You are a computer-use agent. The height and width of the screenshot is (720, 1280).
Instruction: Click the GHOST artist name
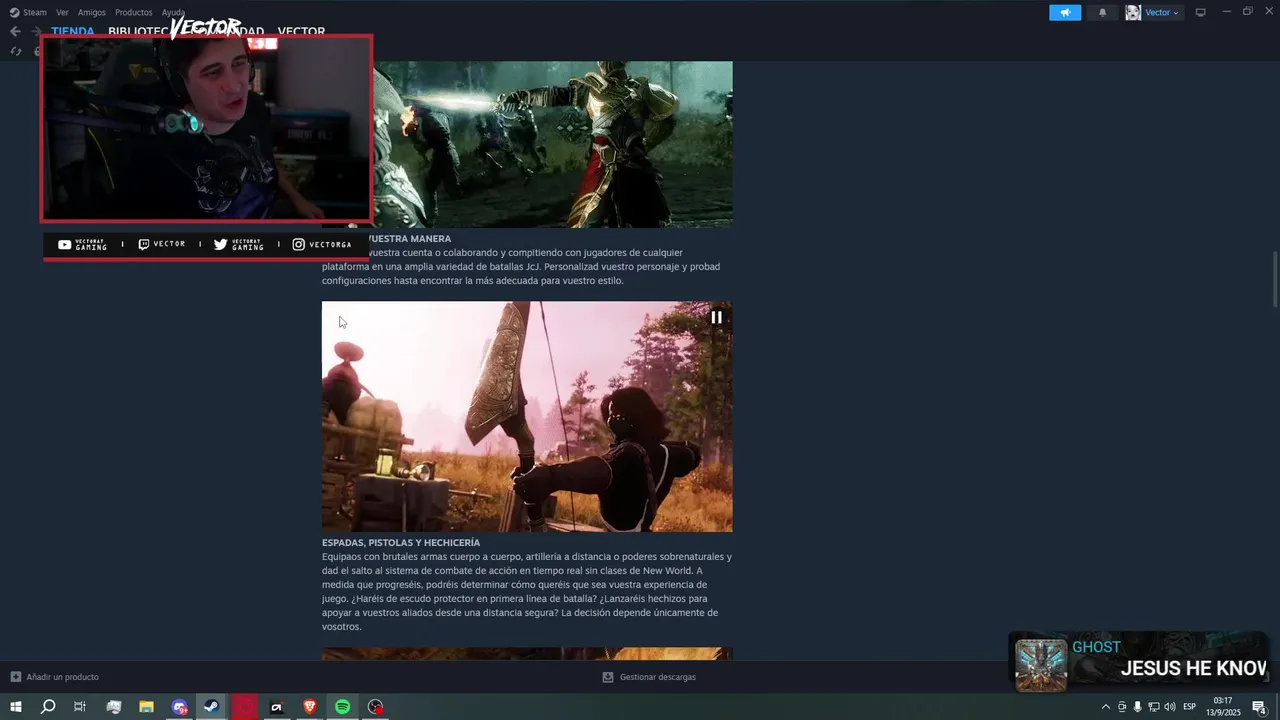click(x=1096, y=647)
